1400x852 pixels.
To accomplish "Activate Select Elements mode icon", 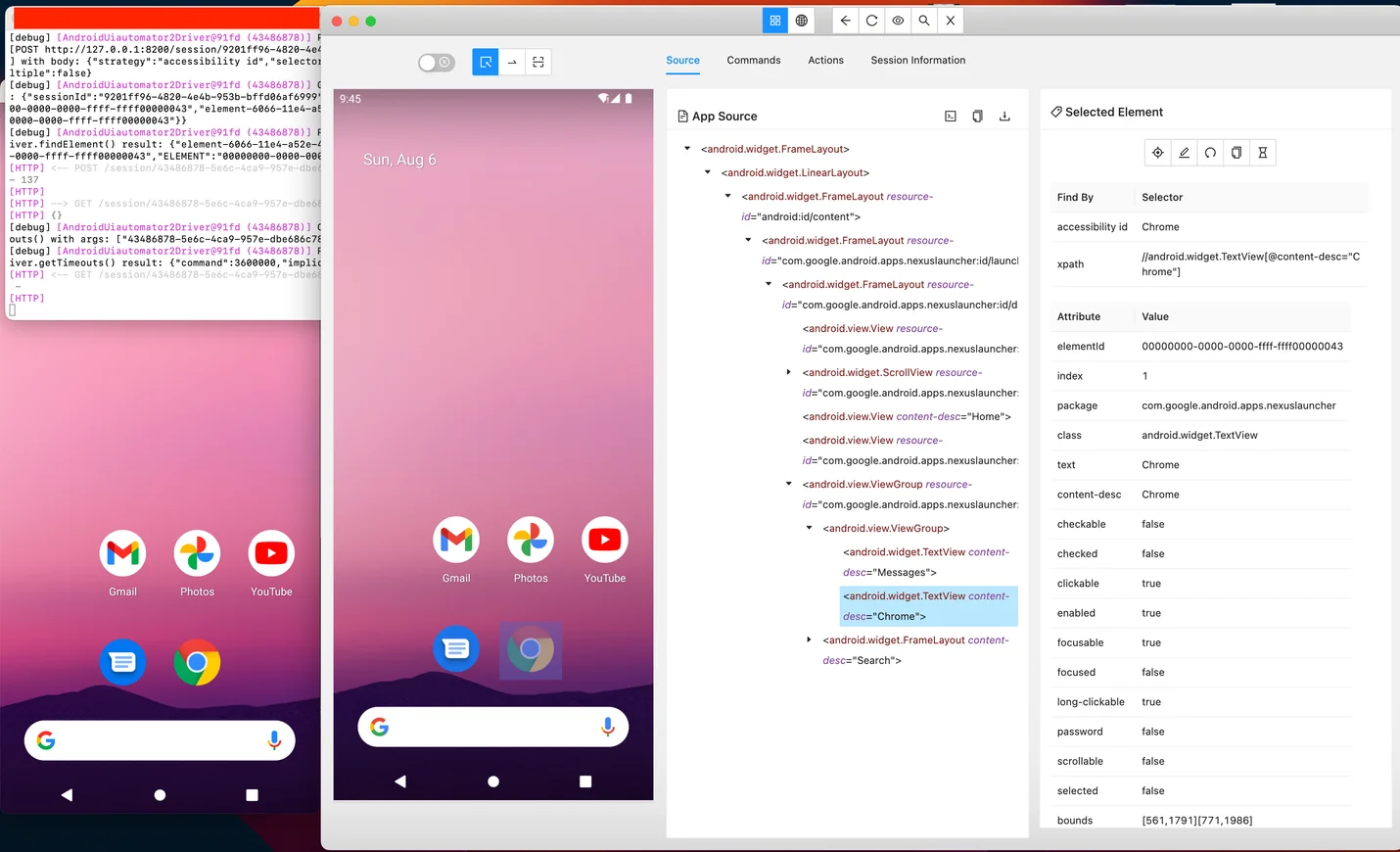I will [486, 63].
